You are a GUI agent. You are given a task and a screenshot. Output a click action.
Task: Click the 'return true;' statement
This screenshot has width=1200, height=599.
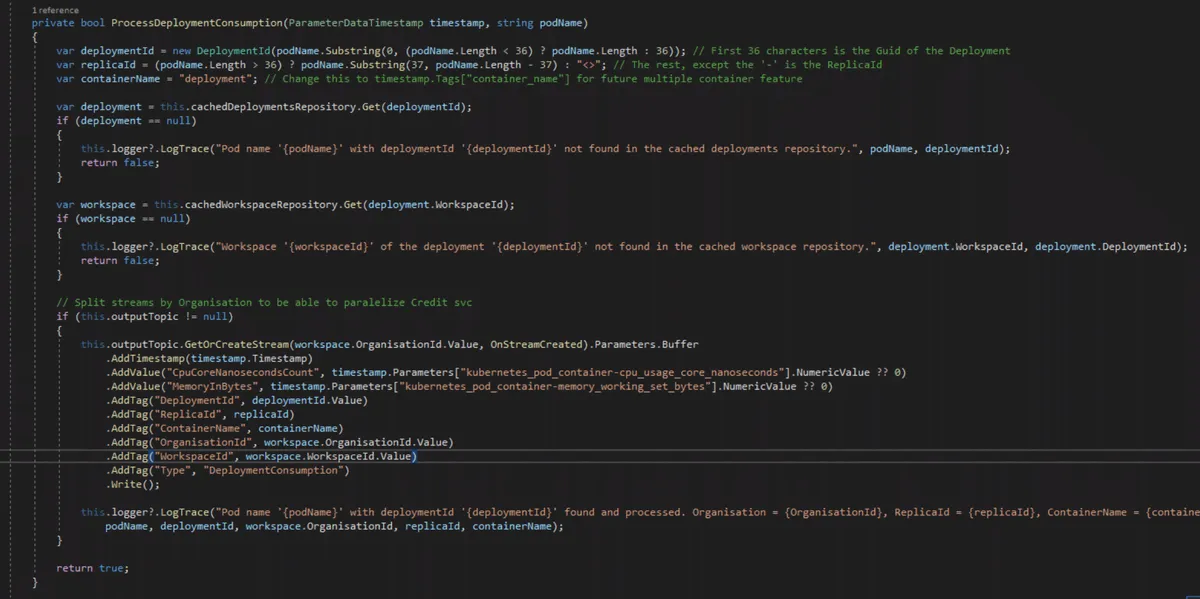click(92, 568)
